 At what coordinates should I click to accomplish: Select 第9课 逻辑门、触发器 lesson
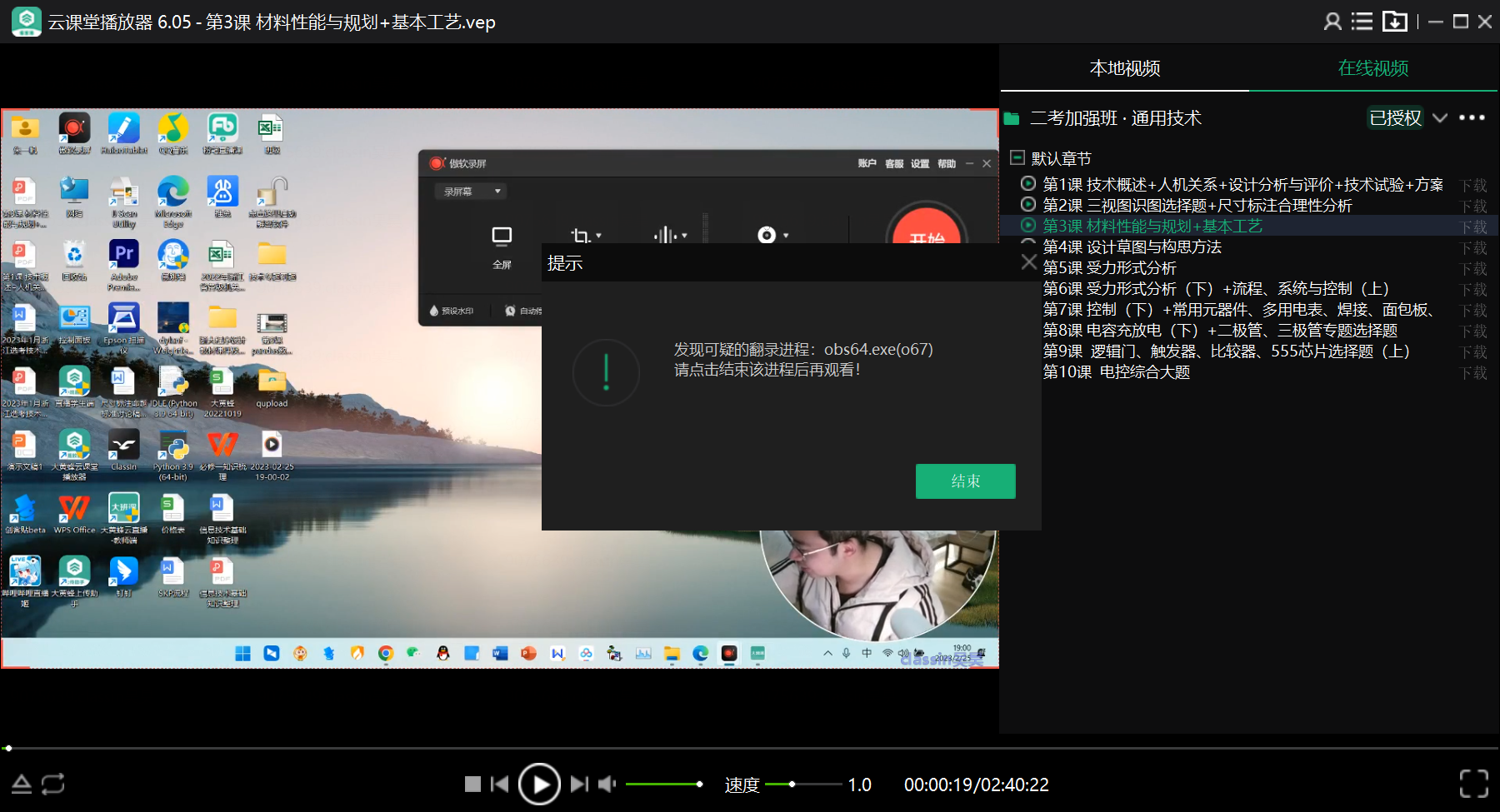[1226, 351]
